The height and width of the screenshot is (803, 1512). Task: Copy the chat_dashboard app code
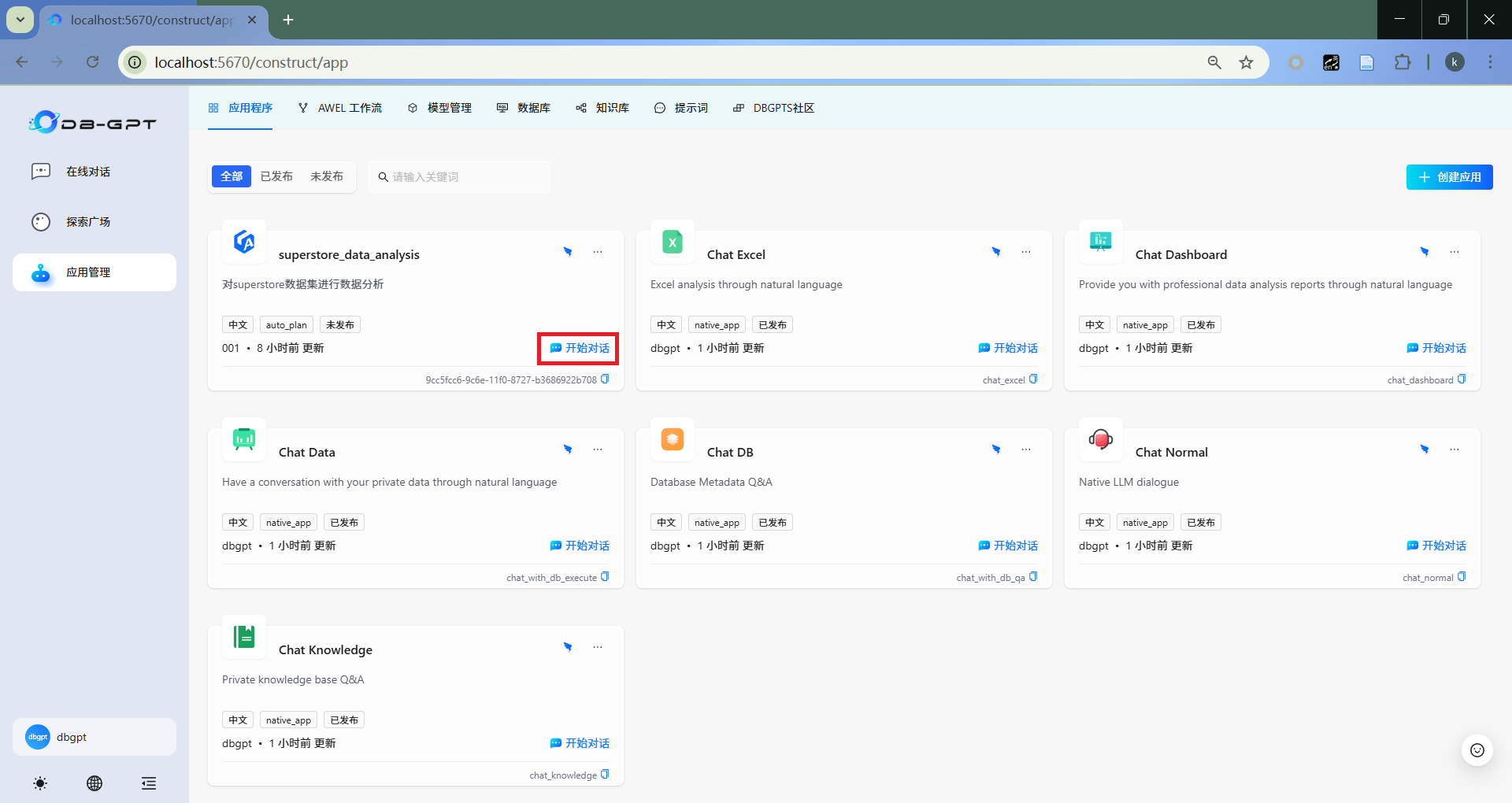point(1462,379)
